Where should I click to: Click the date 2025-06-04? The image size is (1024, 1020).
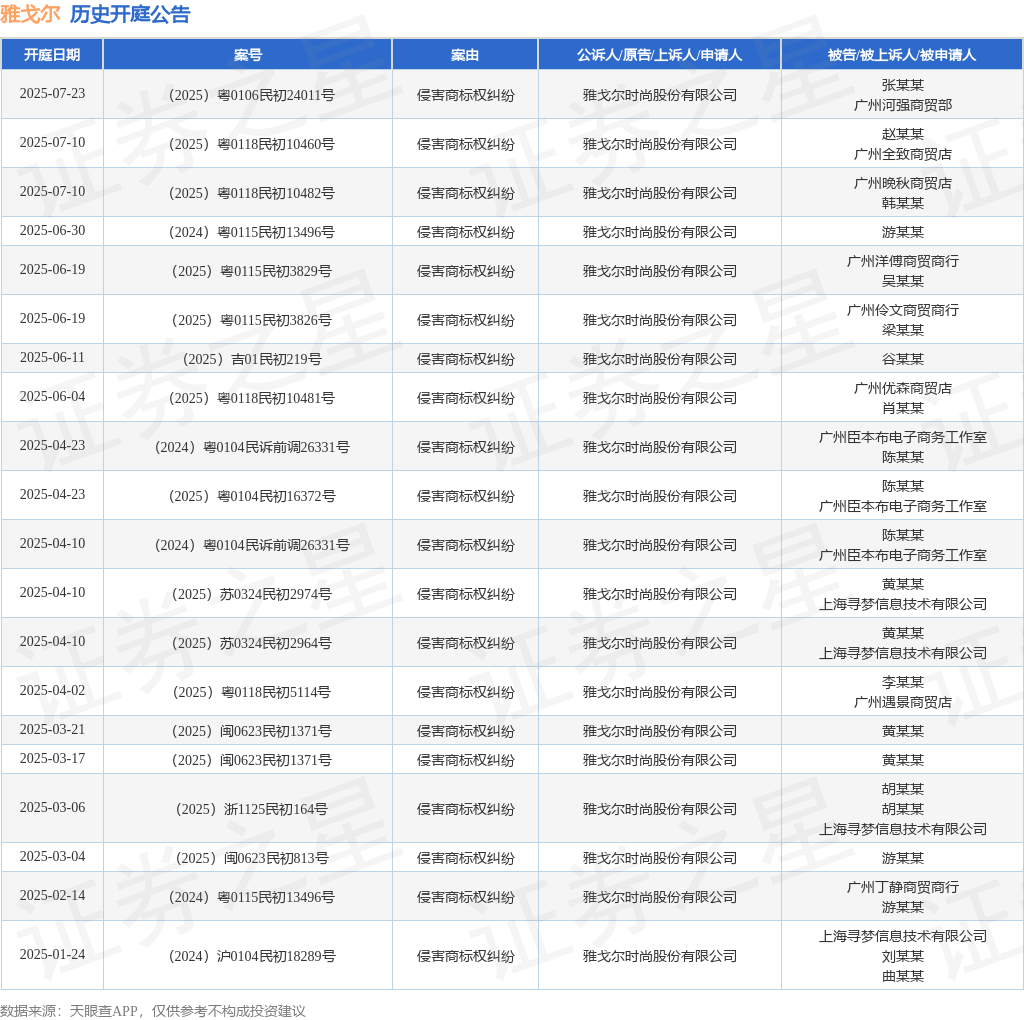(52, 396)
